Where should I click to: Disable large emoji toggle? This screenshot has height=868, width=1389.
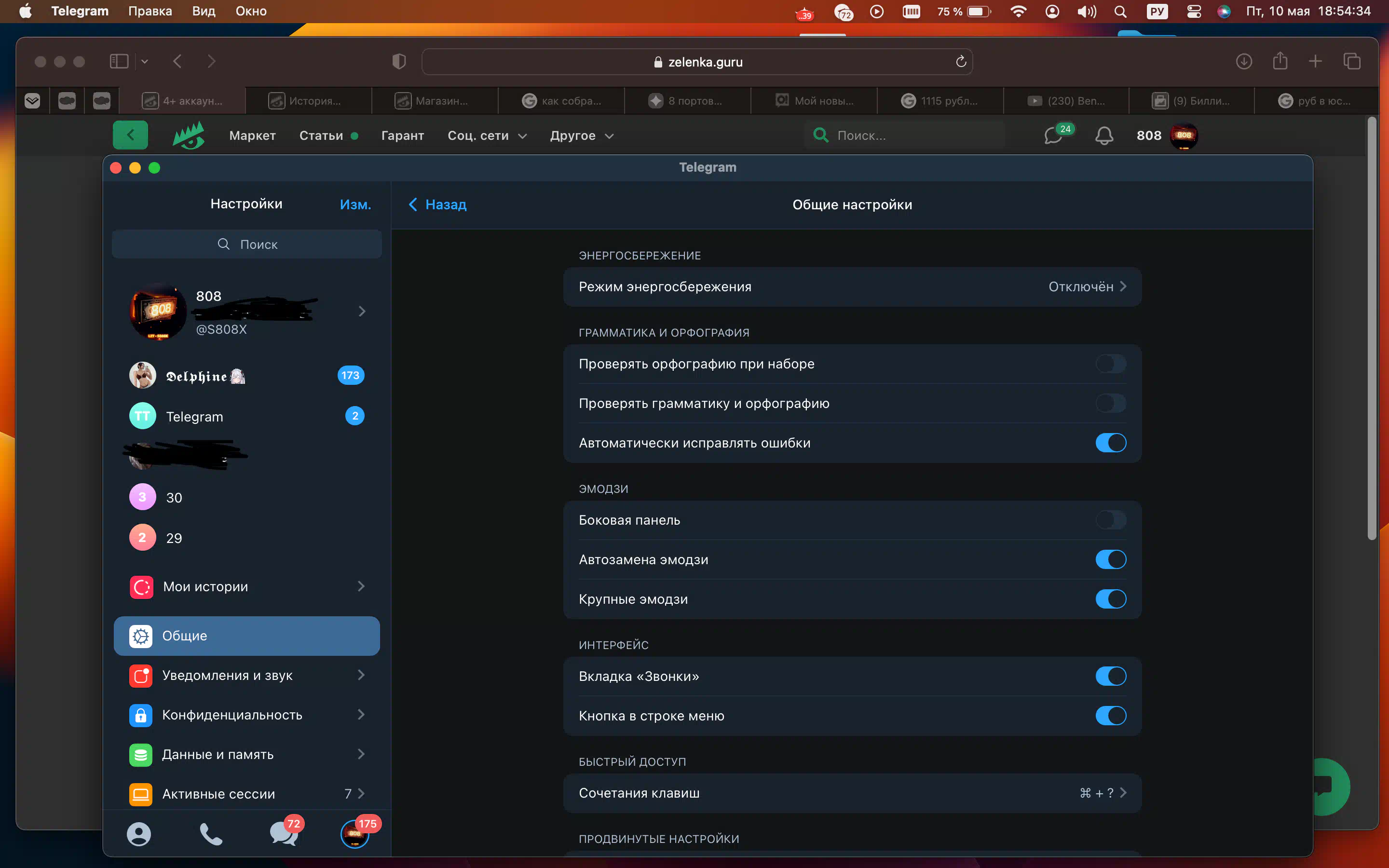1111,599
